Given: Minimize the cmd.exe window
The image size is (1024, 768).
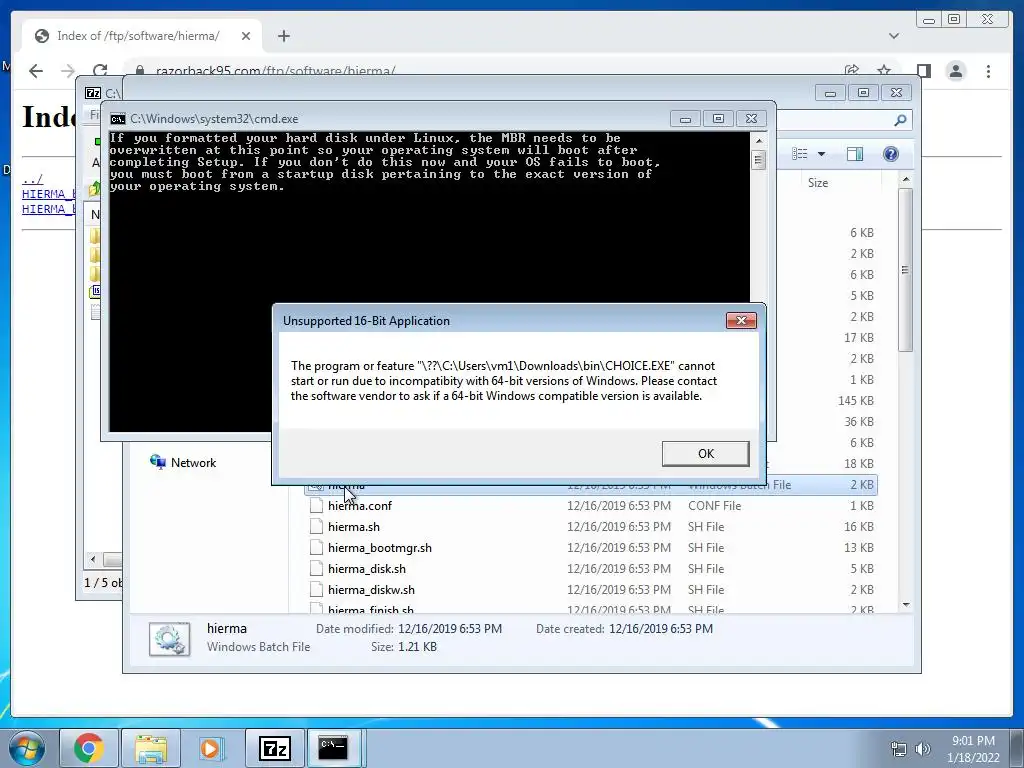Looking at the screenshot, I should tap(685, 119).
